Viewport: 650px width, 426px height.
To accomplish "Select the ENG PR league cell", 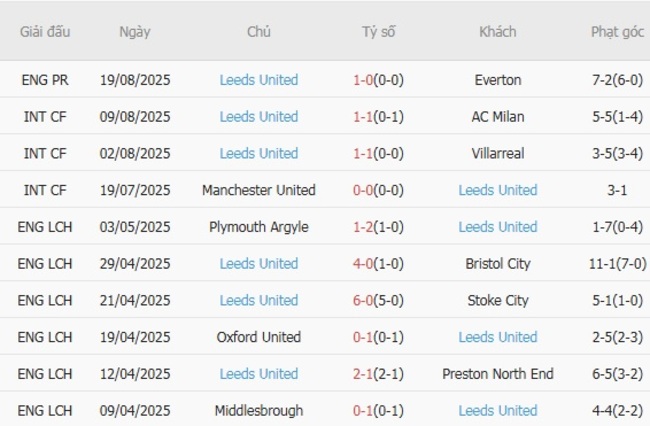I will coord(45,80).
